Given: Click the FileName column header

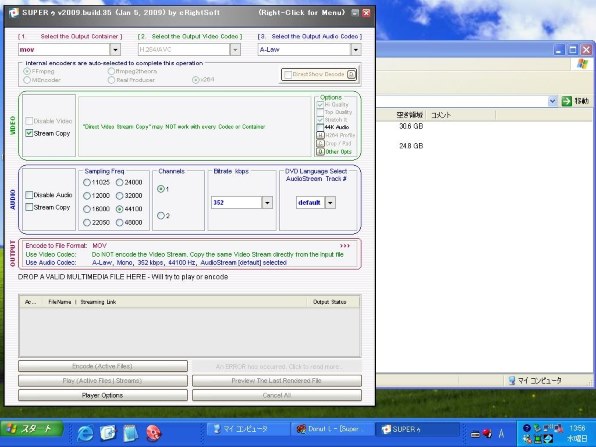Looking at the screenshot, I should 60,302.
